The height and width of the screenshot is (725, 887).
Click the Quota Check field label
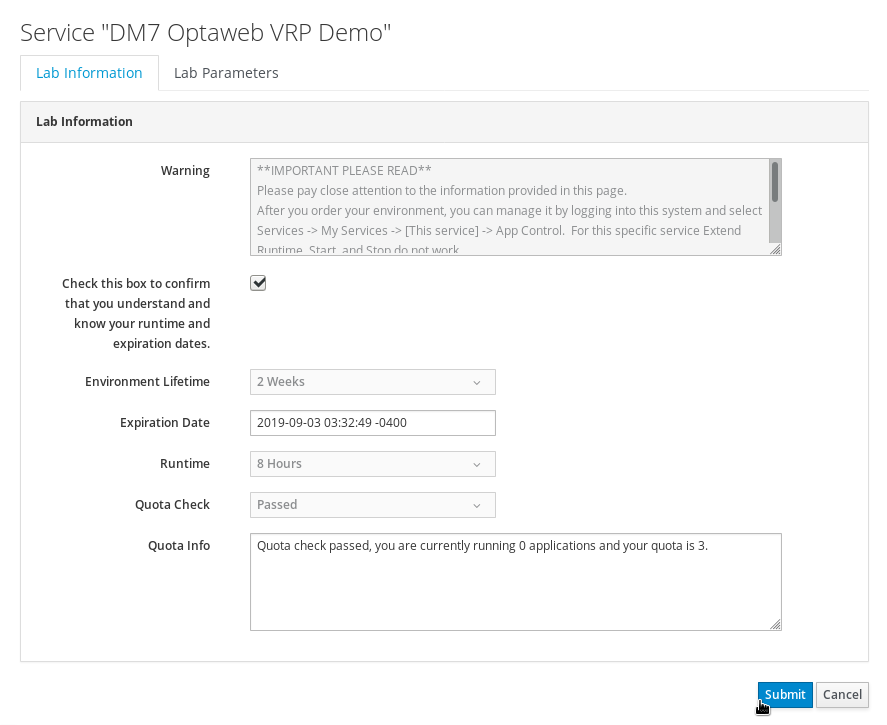172,505
